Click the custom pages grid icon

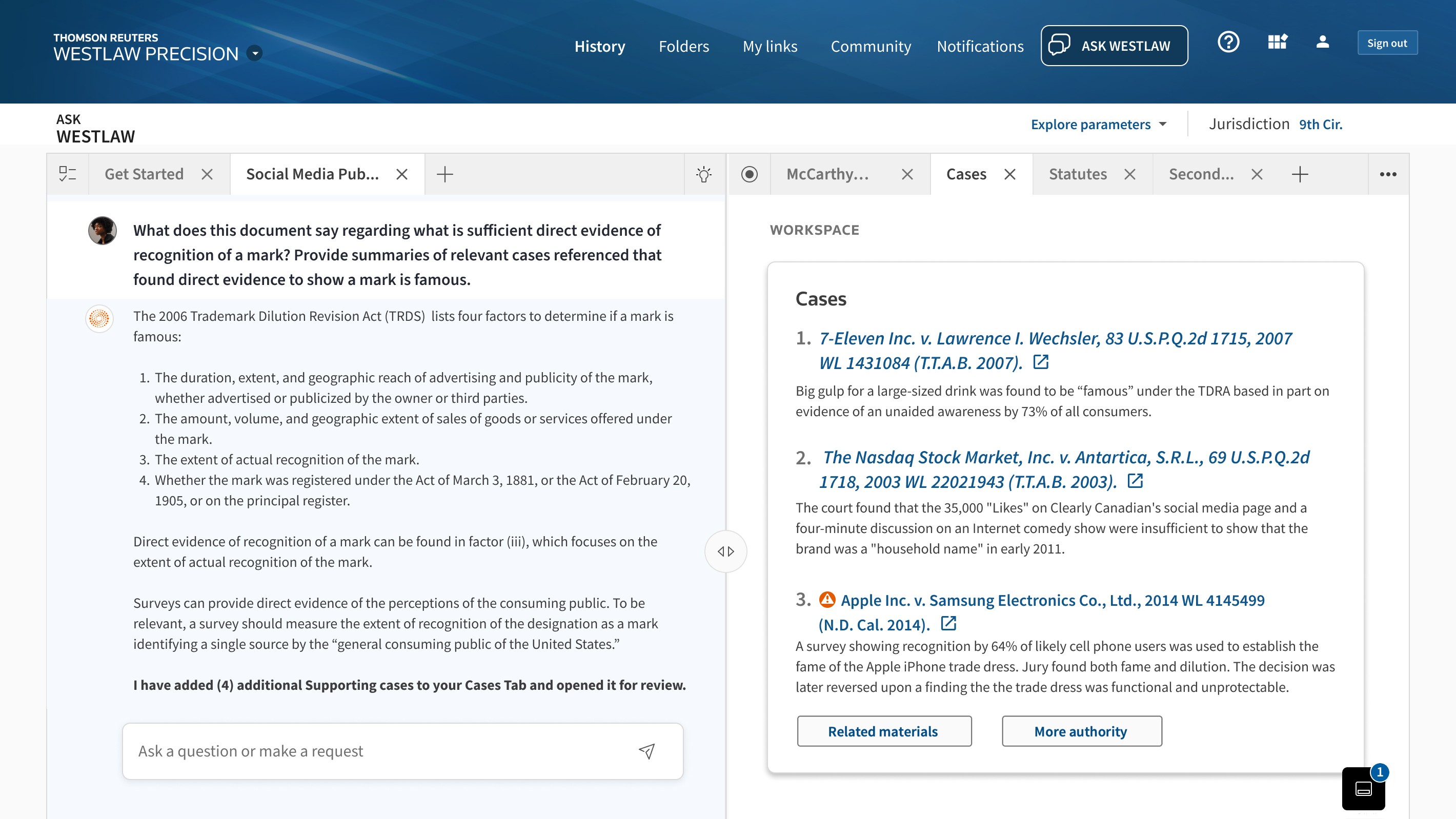(x=1278, y=42)
